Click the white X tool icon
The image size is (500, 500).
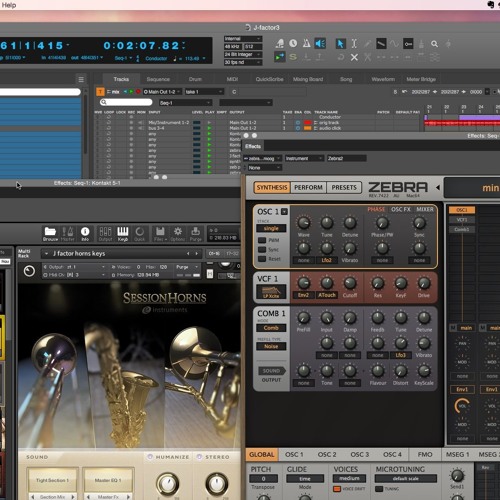(x=354, y=57)
